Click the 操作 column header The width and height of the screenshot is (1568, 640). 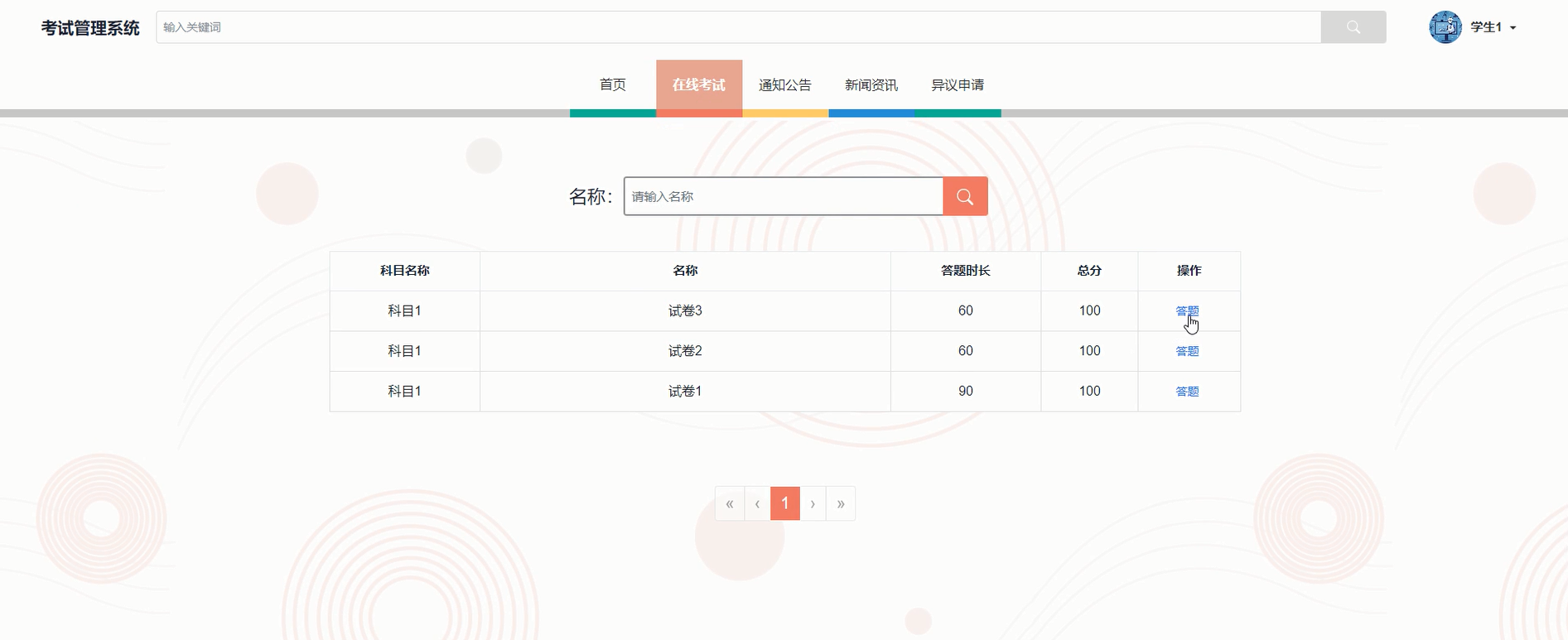1189,271
